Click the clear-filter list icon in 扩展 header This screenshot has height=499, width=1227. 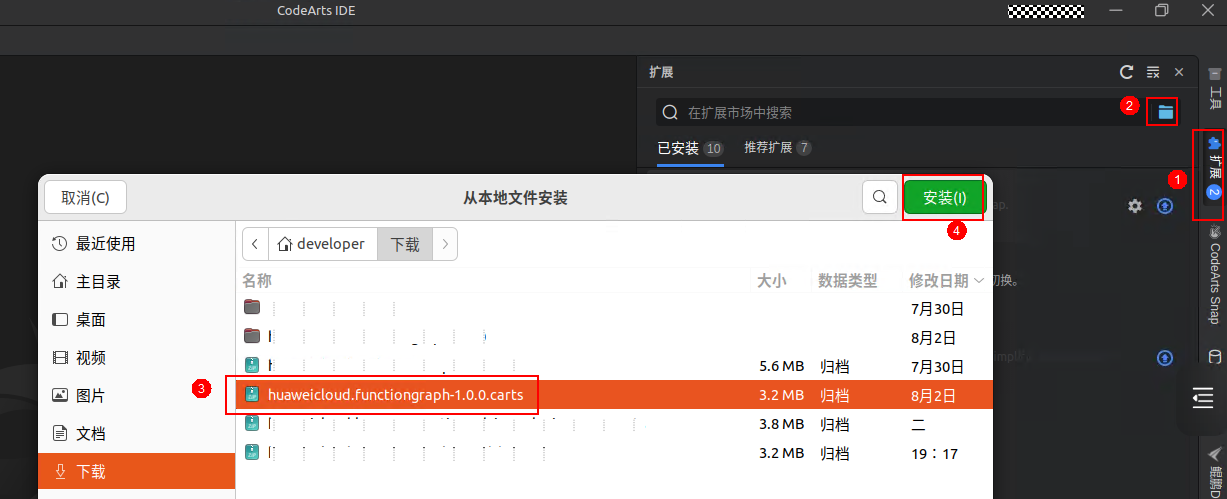coord(1153,72)
